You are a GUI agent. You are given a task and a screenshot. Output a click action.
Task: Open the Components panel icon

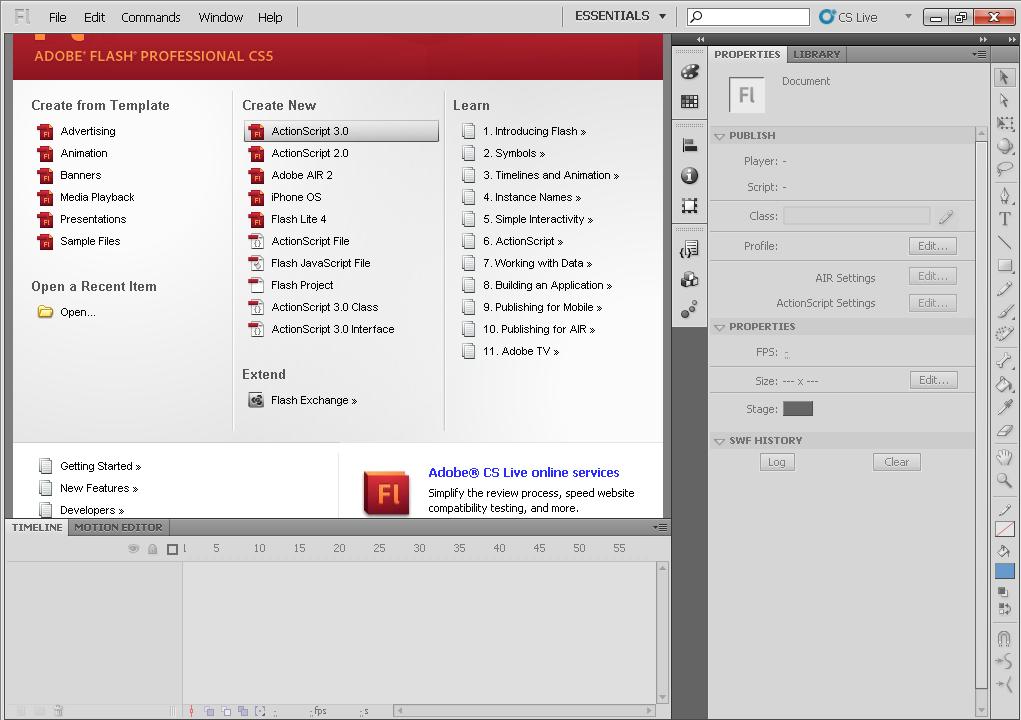690,279
